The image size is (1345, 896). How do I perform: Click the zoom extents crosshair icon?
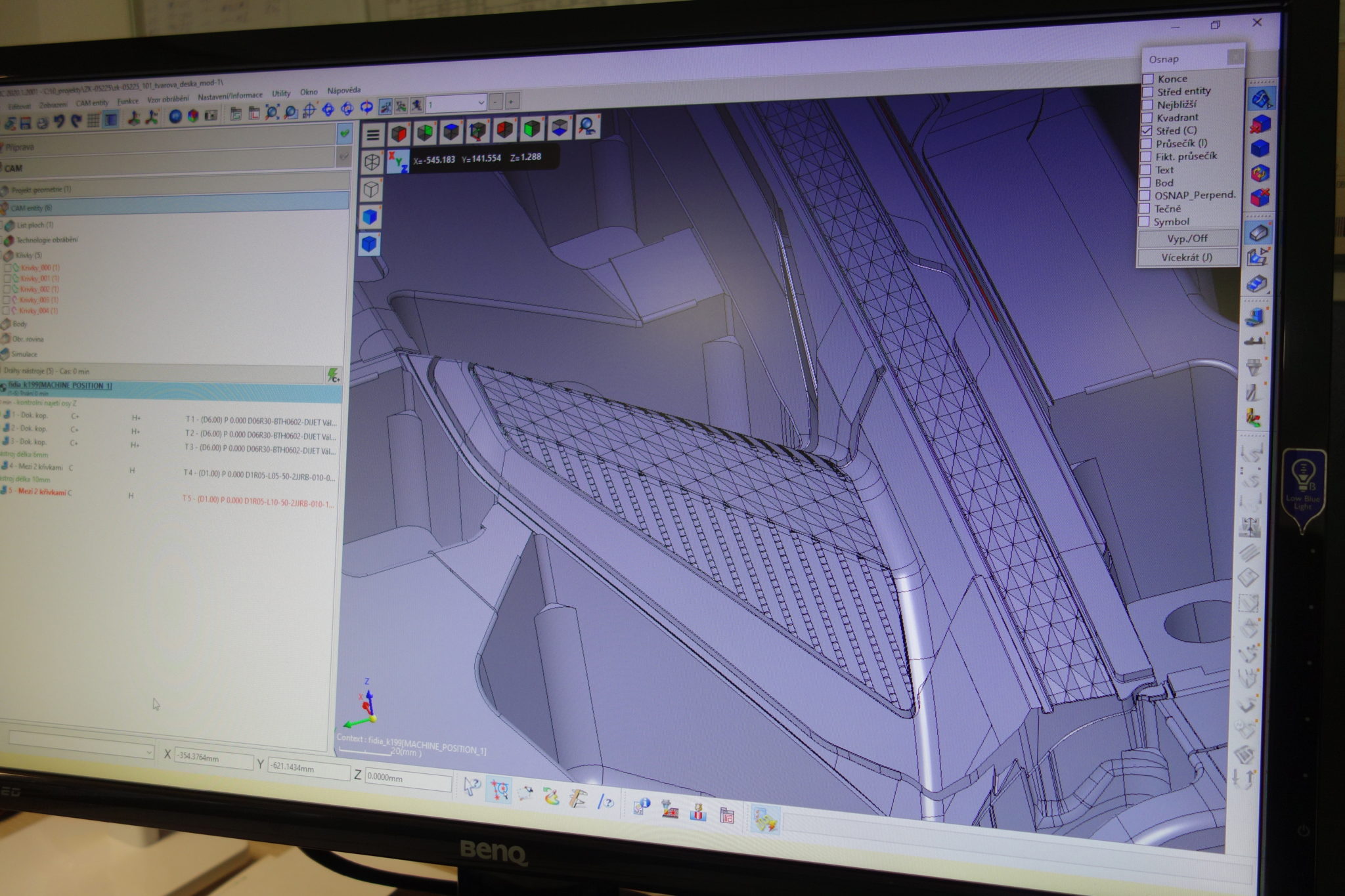(309, 111)
